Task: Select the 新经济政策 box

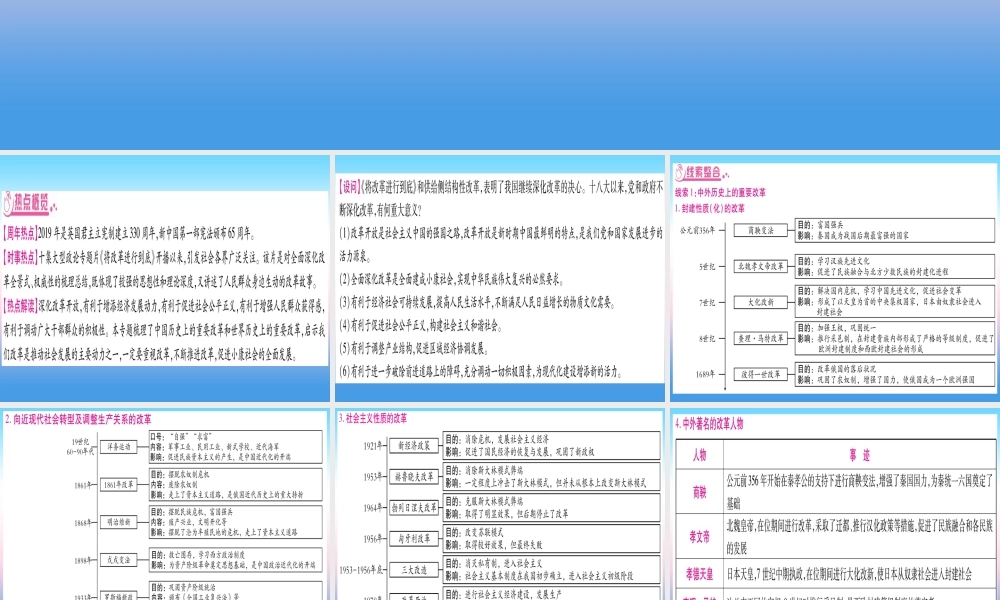Action: [x=414, y=446]
